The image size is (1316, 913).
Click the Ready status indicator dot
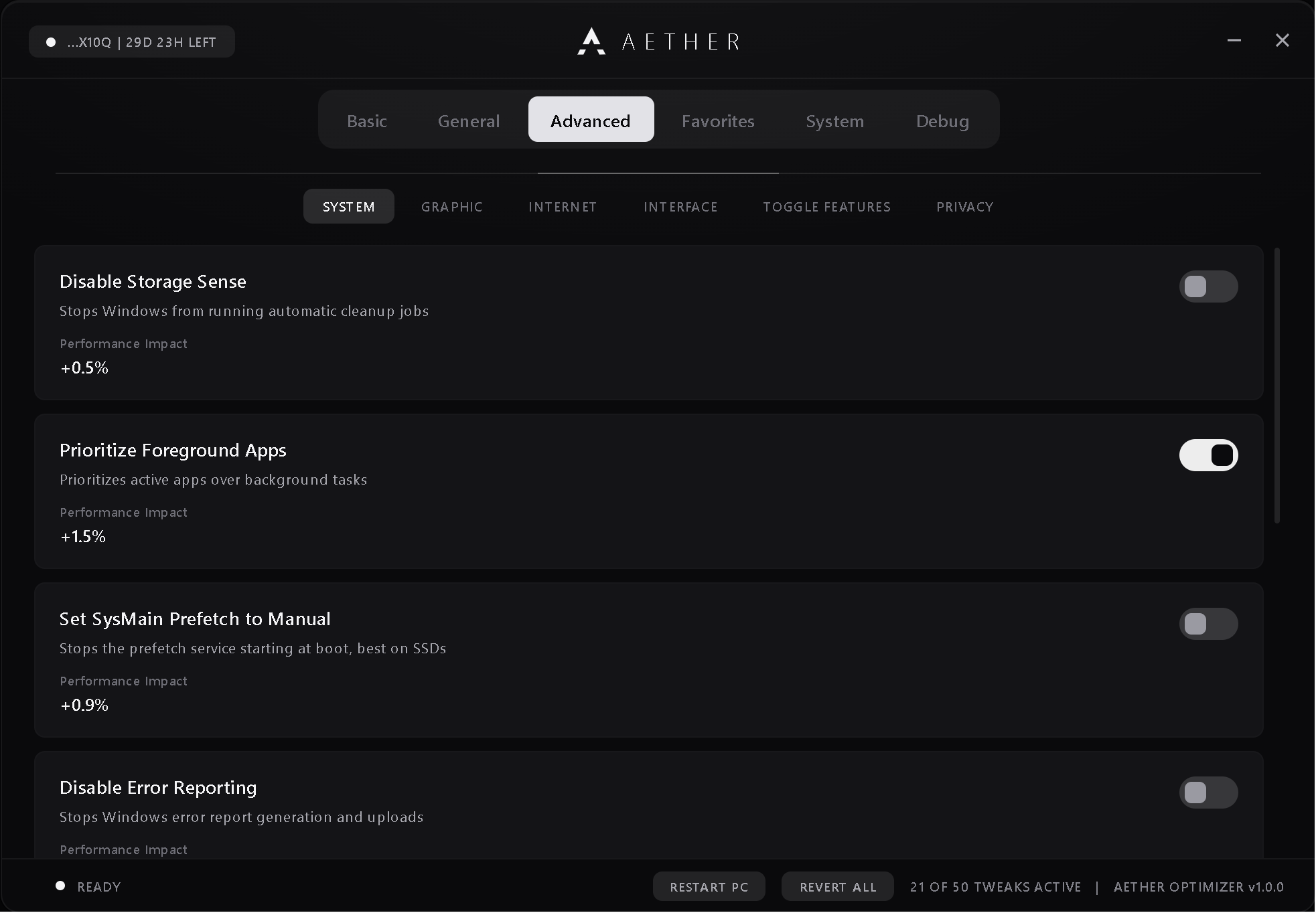60,886
